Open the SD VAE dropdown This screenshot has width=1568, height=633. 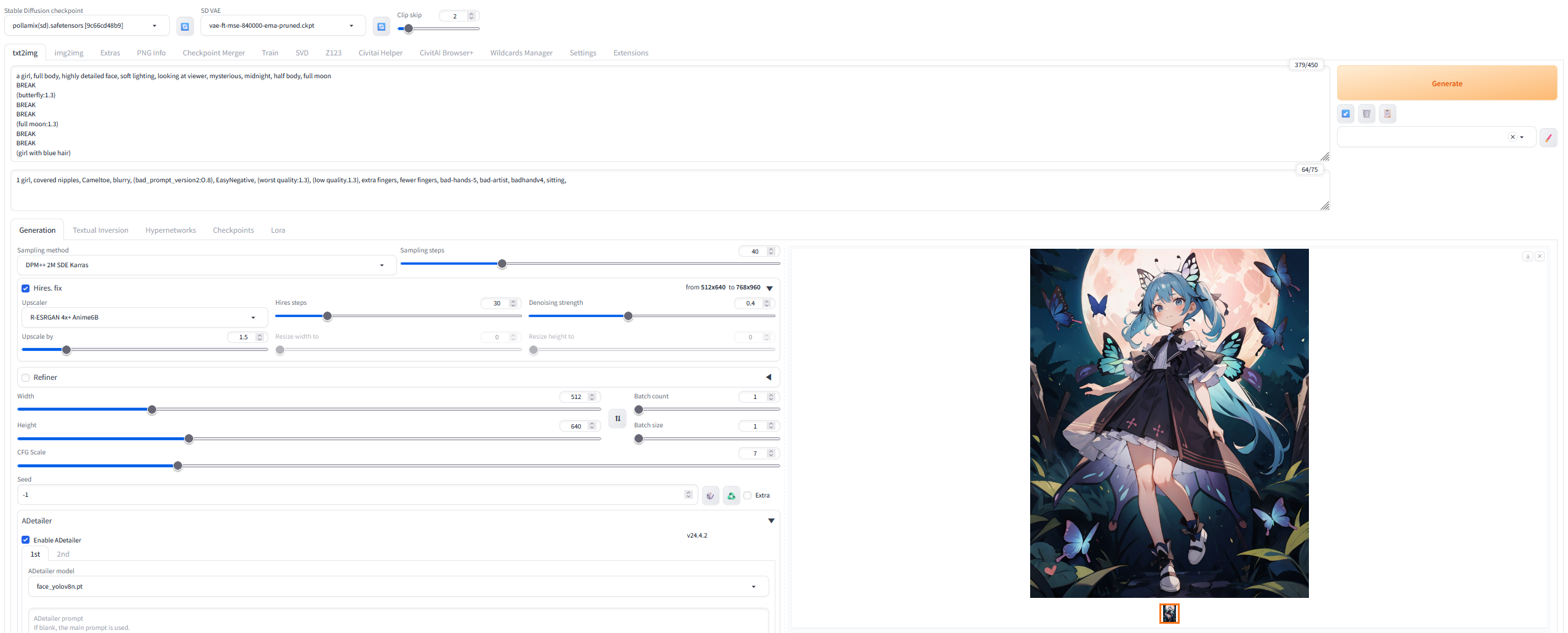pos(283,26)
